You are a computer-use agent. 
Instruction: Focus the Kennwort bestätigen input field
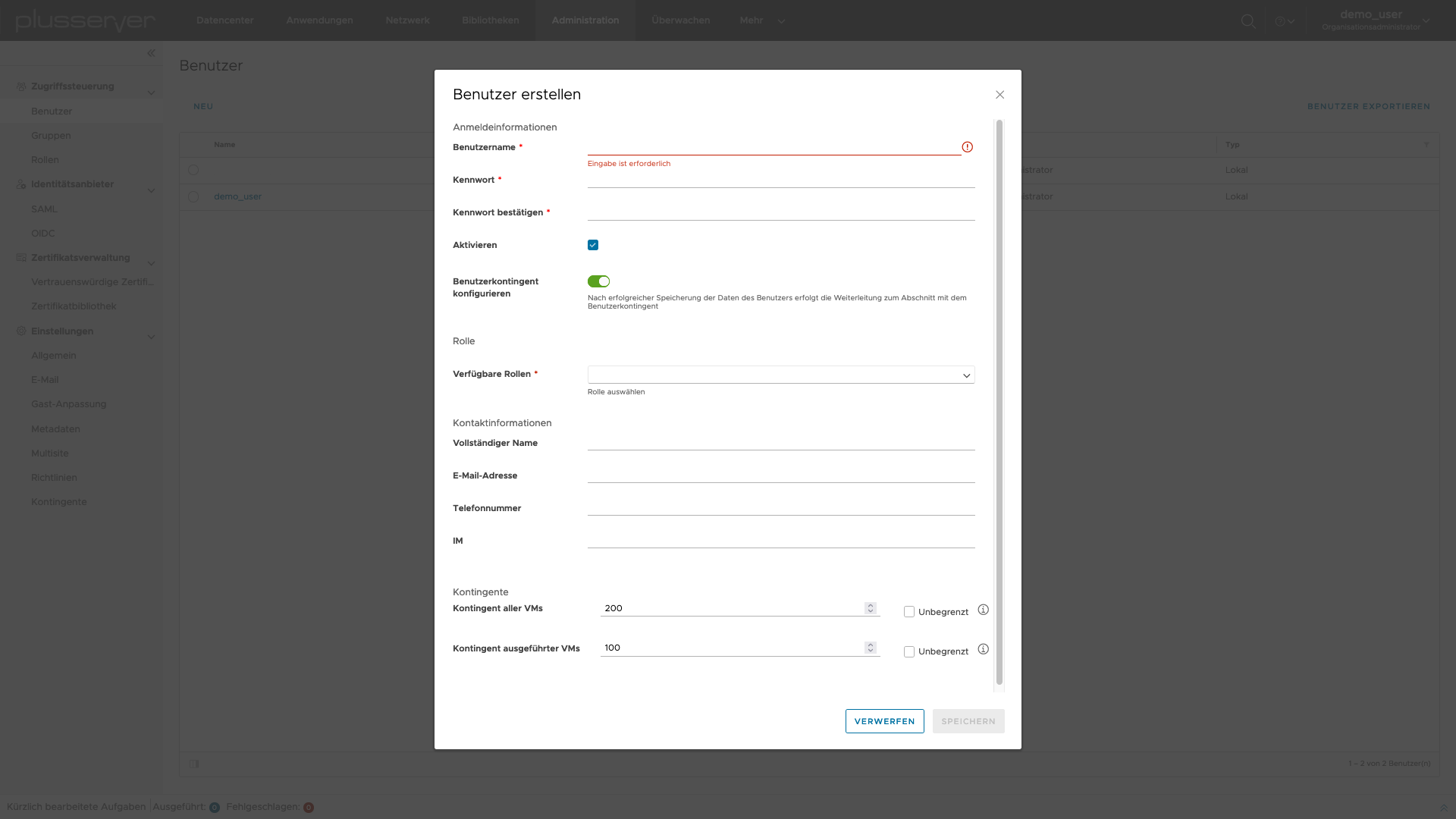(x=781, y=212)
